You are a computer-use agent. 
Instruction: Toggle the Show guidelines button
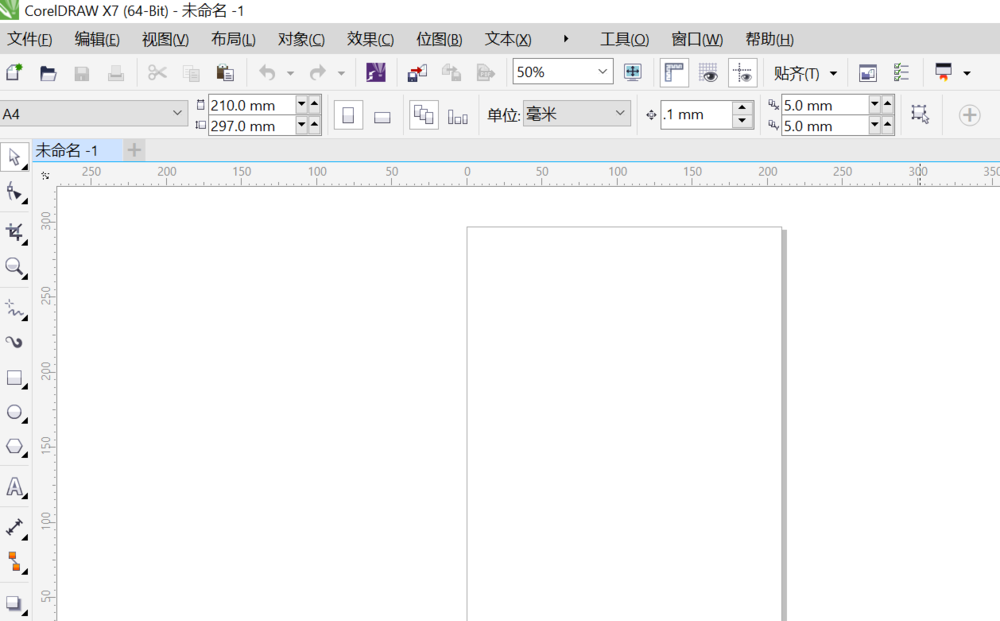click(742, 73)
